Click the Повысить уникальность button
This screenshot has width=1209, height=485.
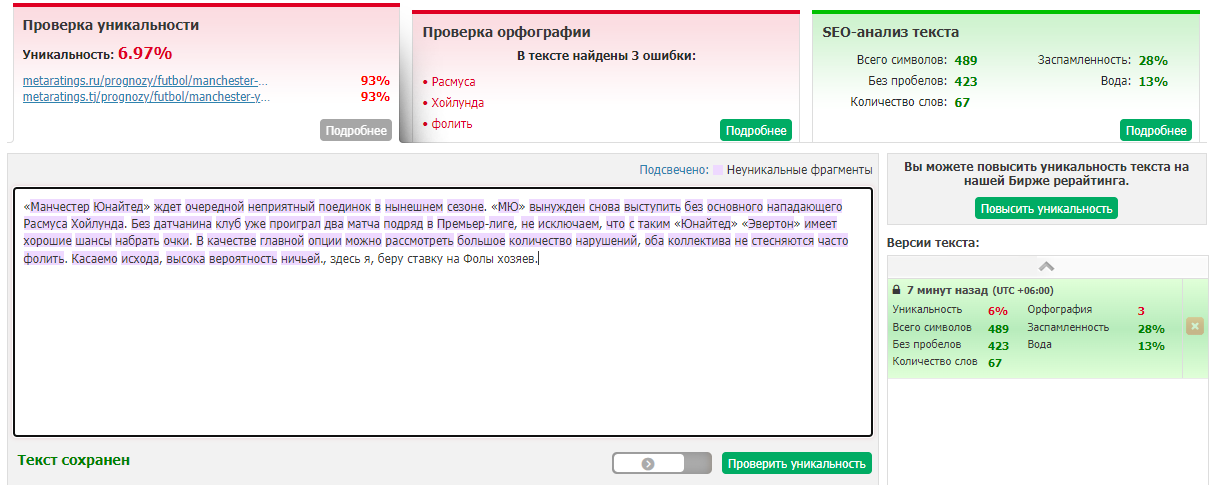point(1046,208)
